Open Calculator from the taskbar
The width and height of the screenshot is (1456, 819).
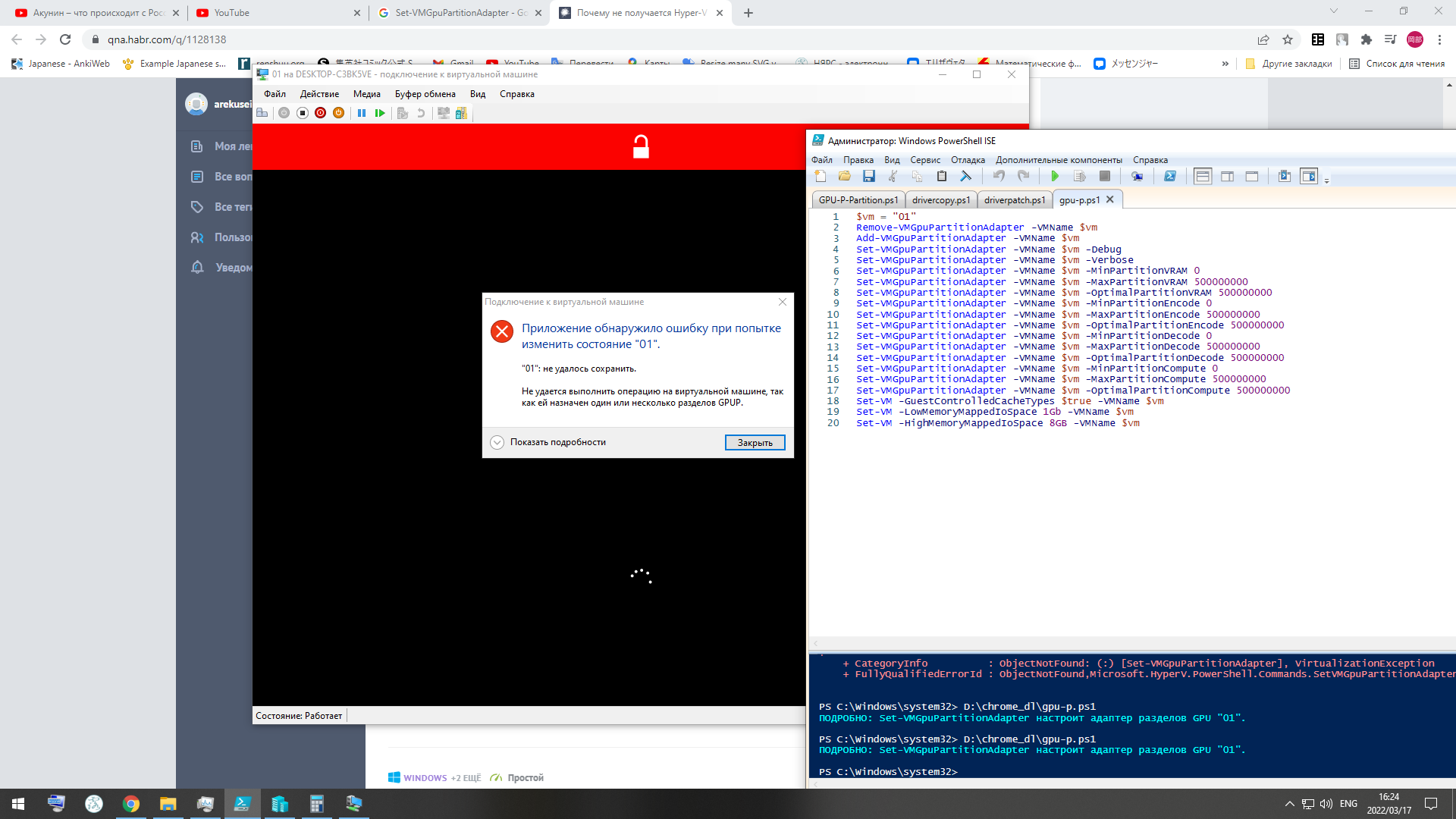click(316, 804)
